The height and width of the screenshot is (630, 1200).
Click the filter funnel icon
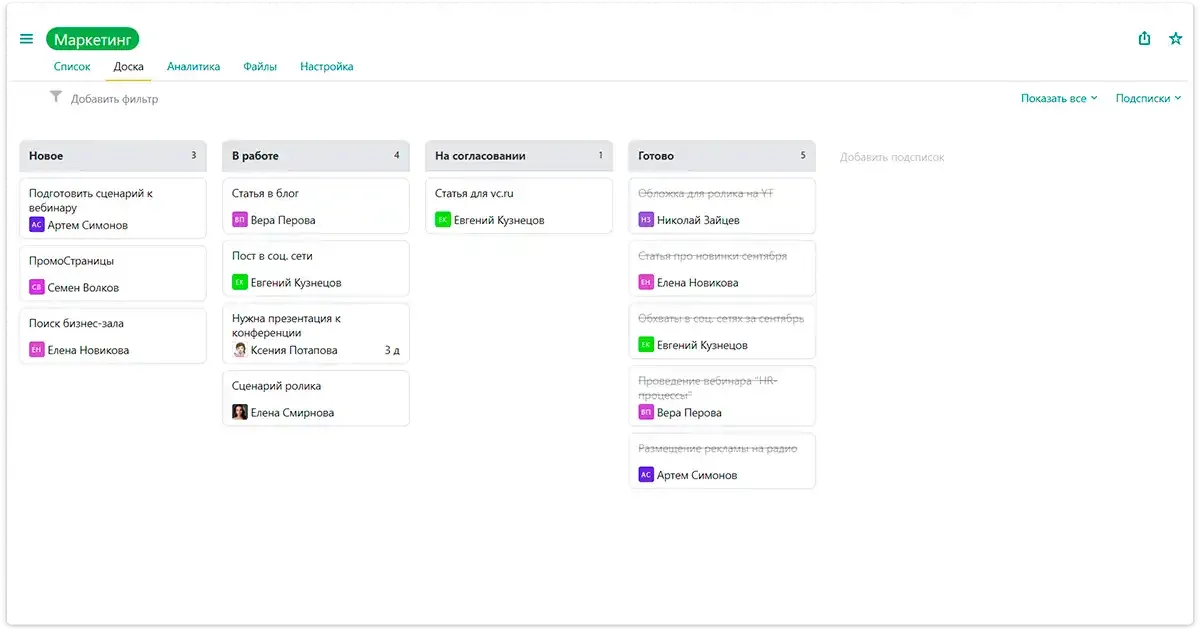pos(56,97)
